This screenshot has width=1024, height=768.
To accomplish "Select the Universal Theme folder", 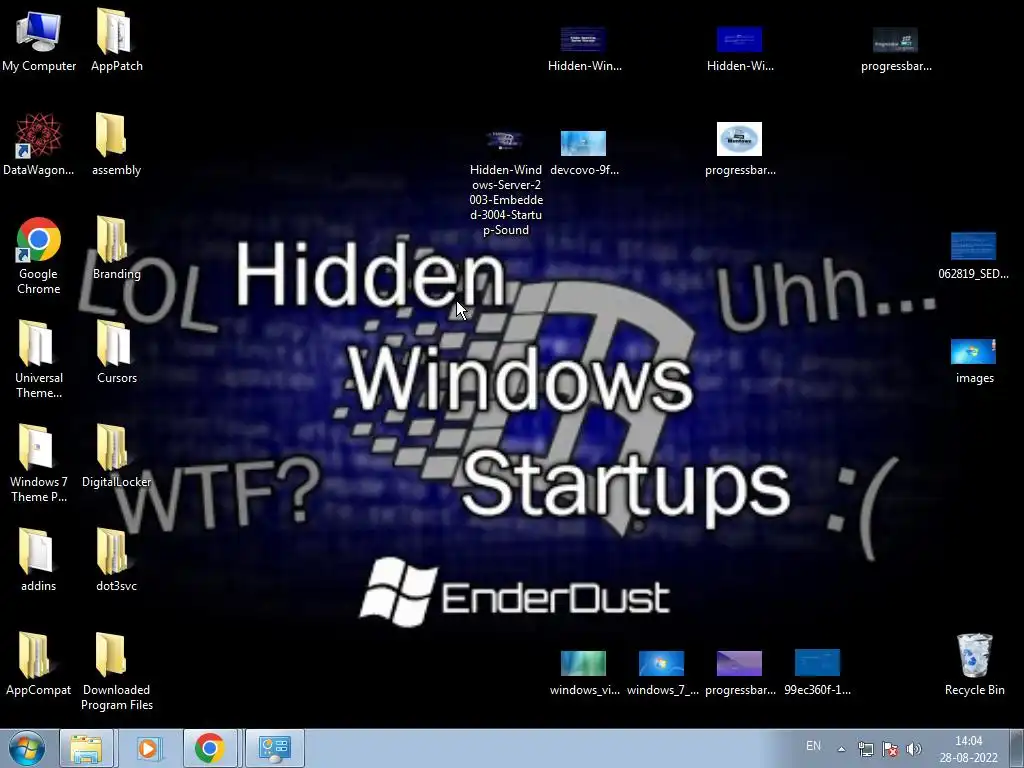I will point(39,359).
